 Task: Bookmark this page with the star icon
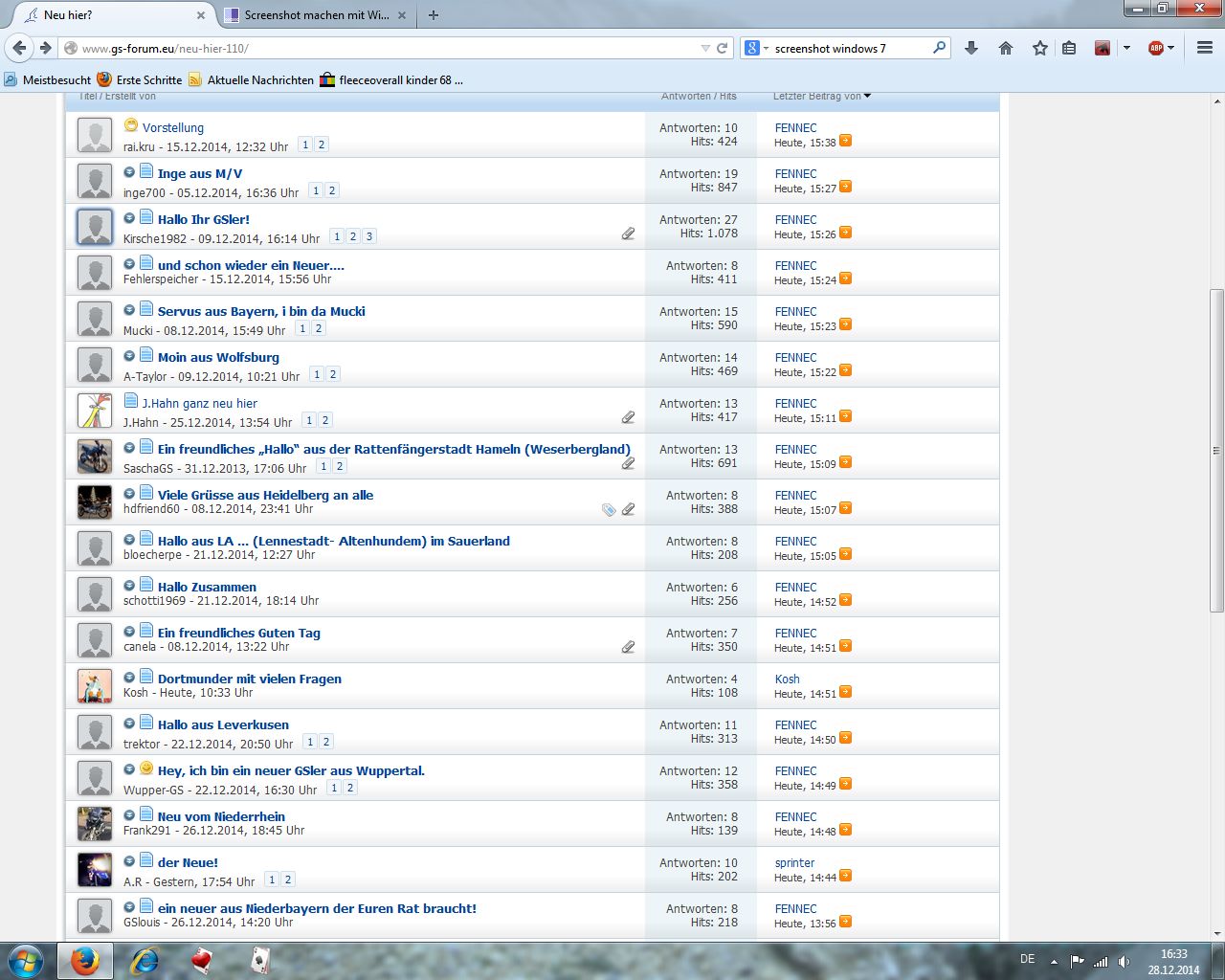pos(1039,48)
